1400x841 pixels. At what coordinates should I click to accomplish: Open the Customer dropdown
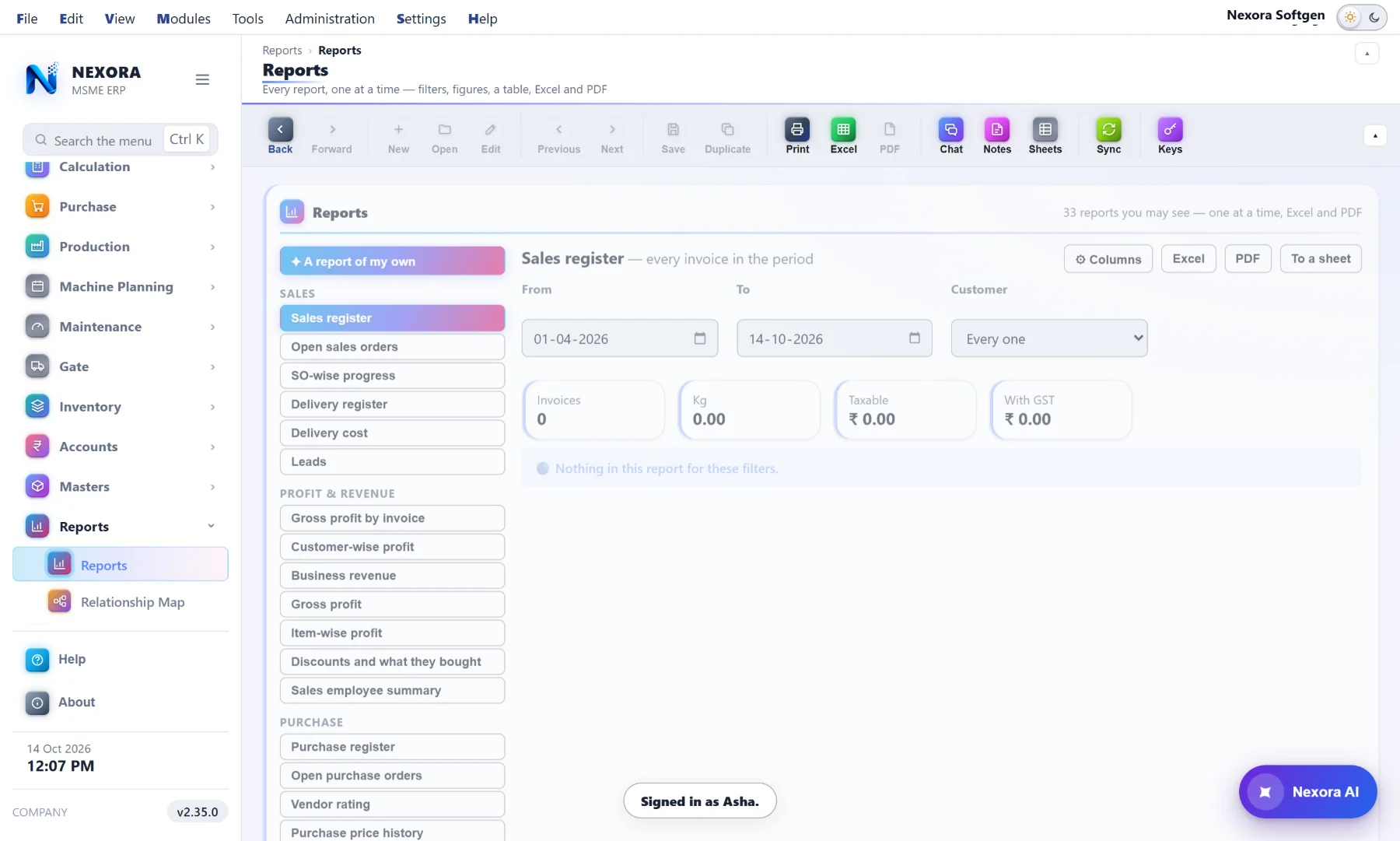point(1048,338)
